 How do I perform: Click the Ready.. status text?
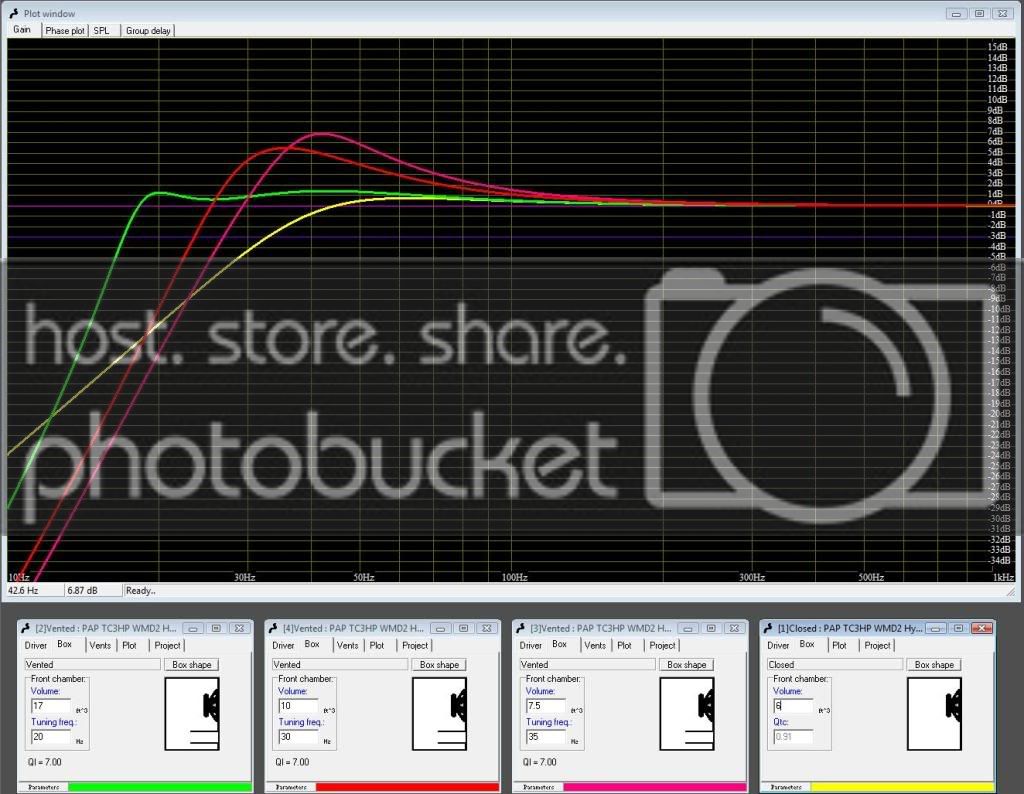tap(140, 590)
